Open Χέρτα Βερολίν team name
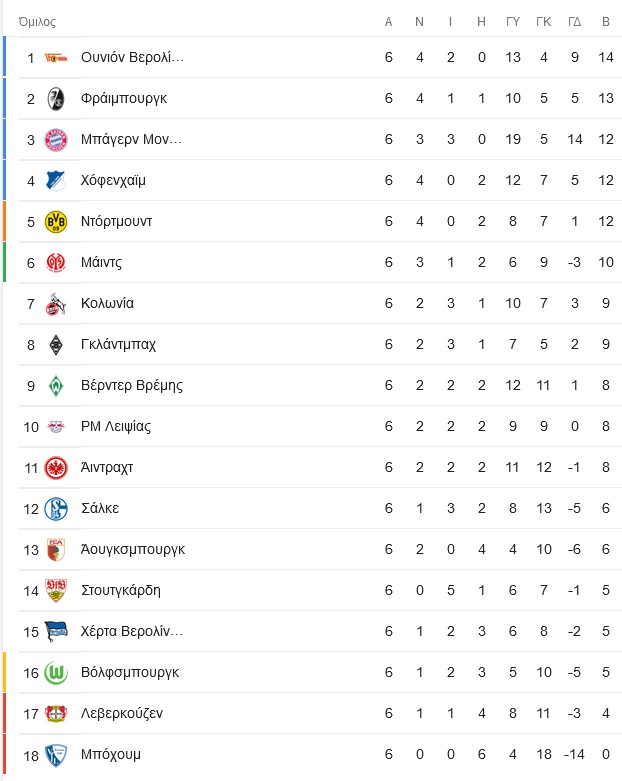The height and width of the screenshot is (781, 622). coord(132,632)
